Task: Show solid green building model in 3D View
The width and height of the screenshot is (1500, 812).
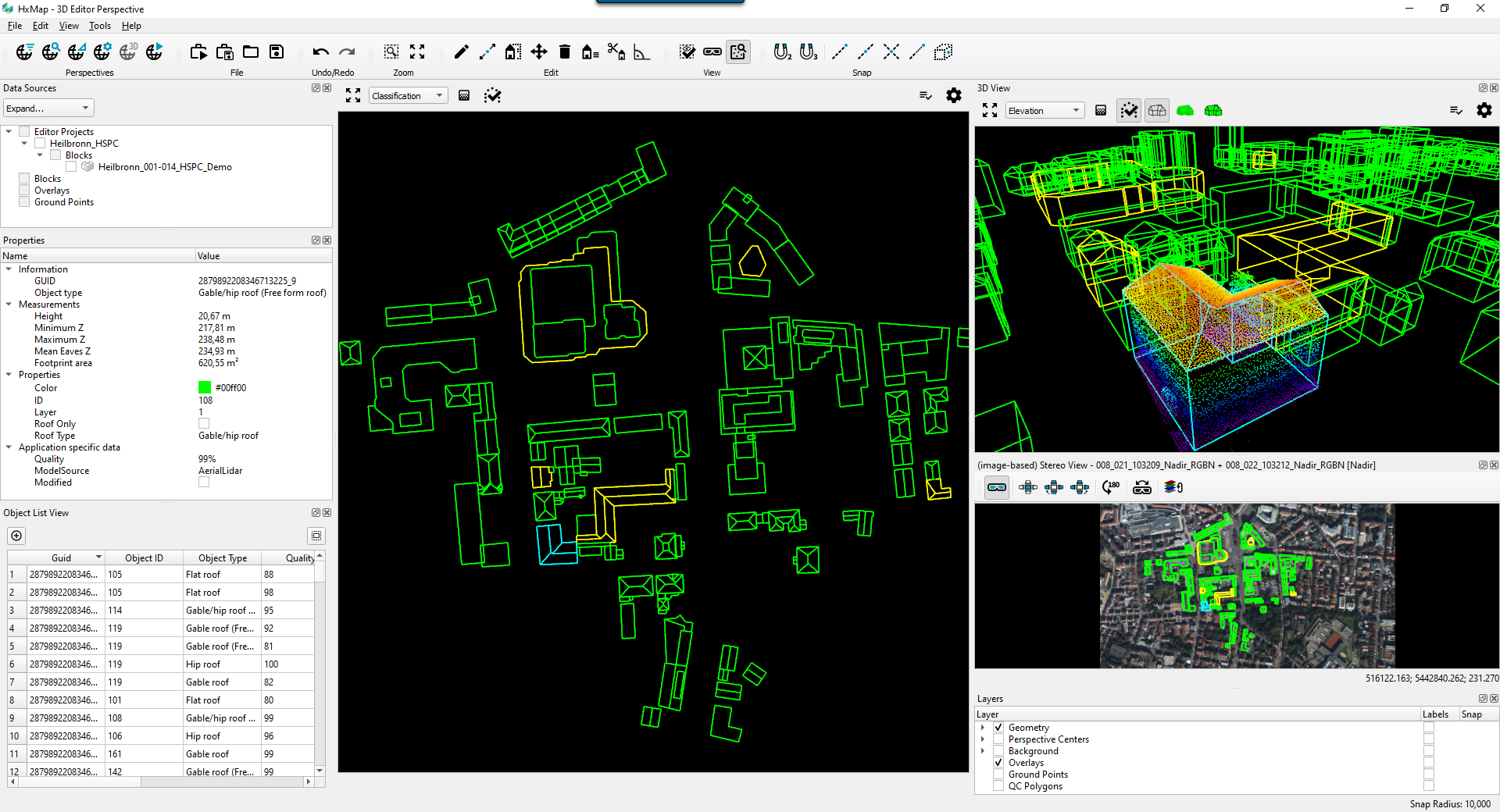Action: (1185, 111)
